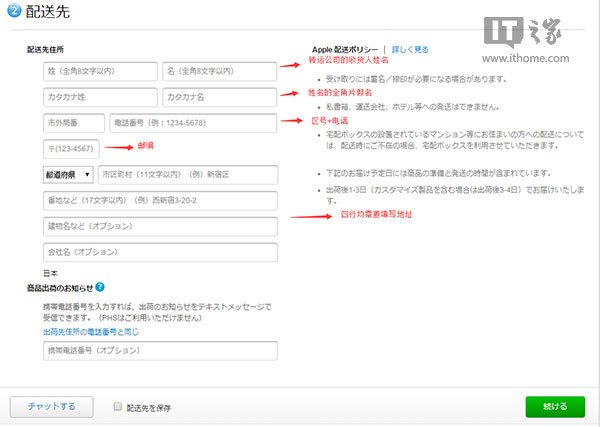
Task: Click the カタカナ名 input field
Action: (219, 97)
